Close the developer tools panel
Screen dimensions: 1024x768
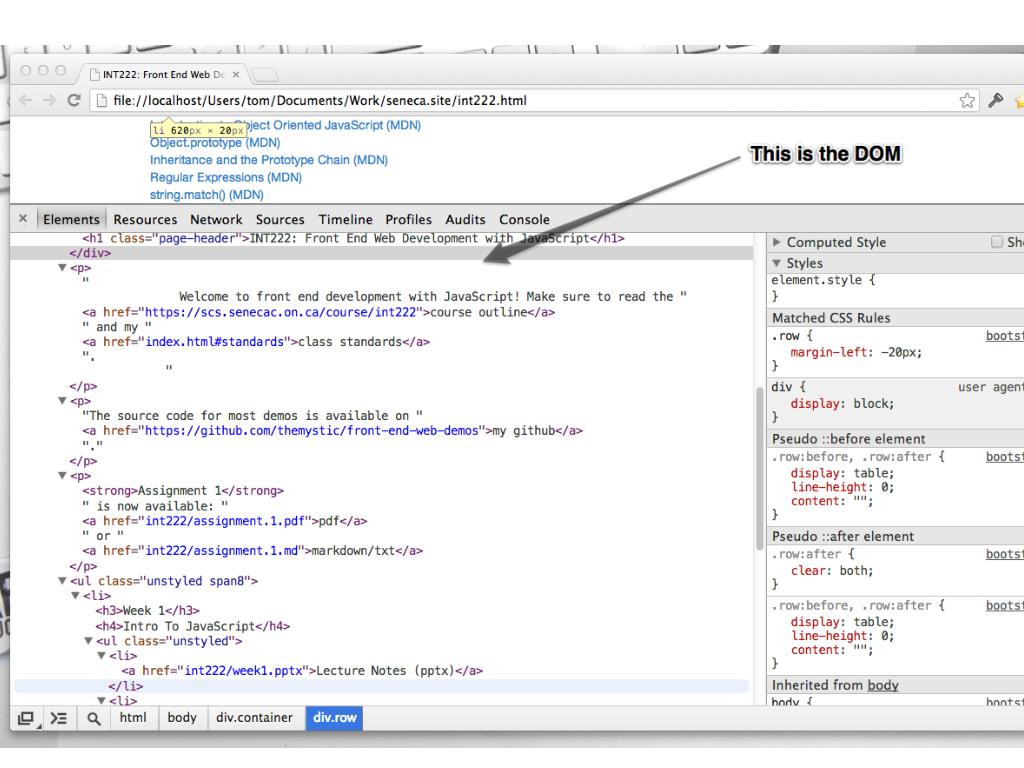point(23,219)
